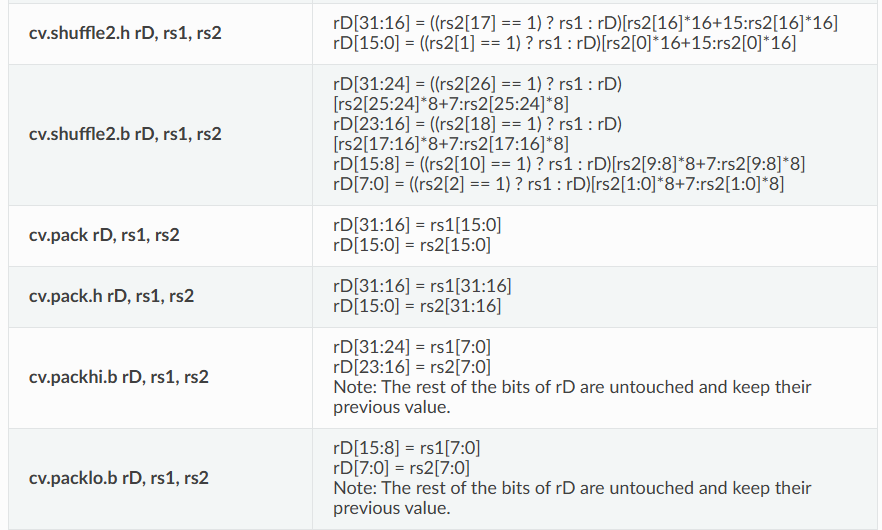
Task: Click the text rD[15:0] = rs2[15:0]
Action: [x=412, y=245]
